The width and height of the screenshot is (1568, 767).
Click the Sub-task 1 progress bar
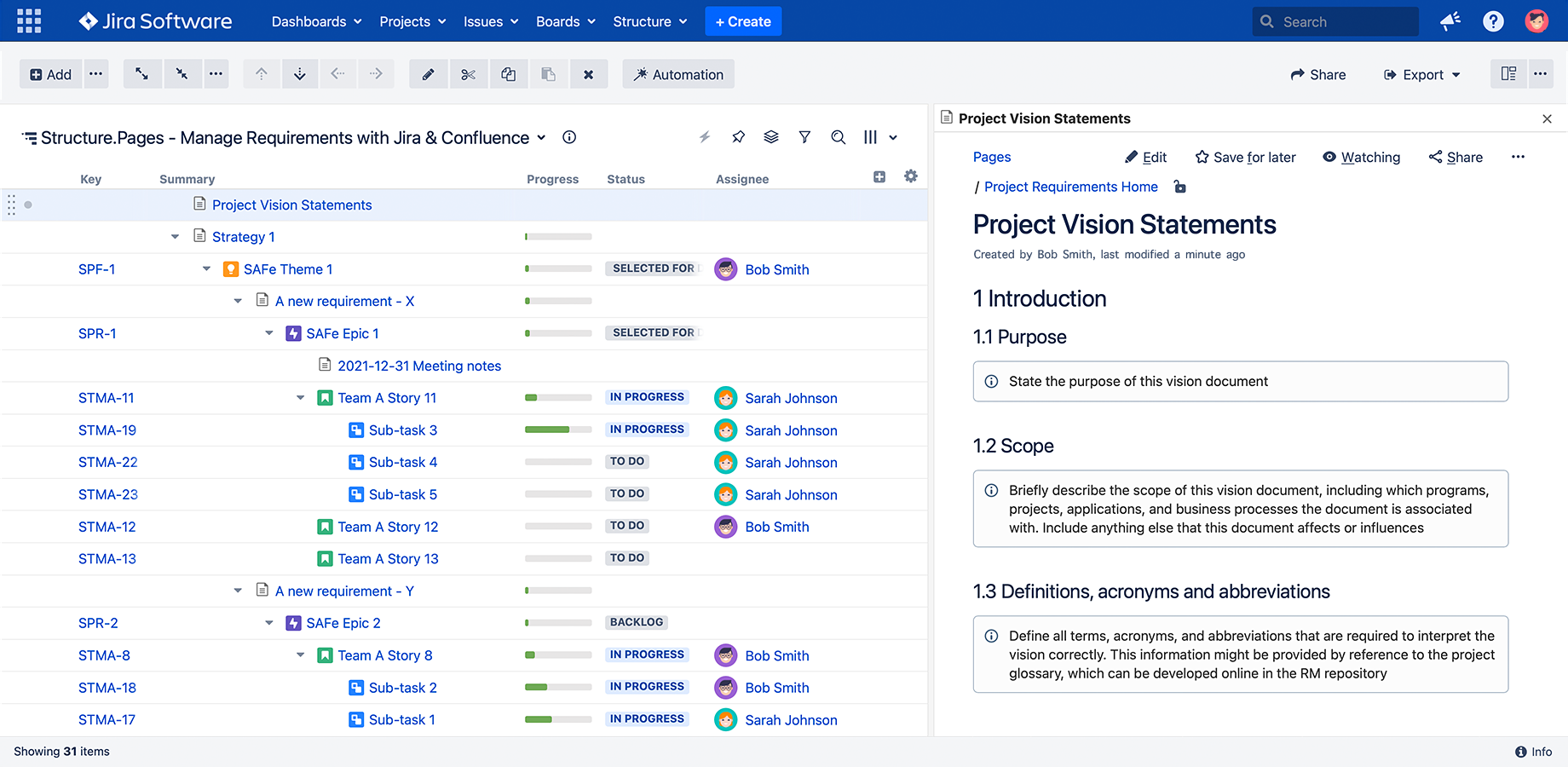click(x=558, y=719)
